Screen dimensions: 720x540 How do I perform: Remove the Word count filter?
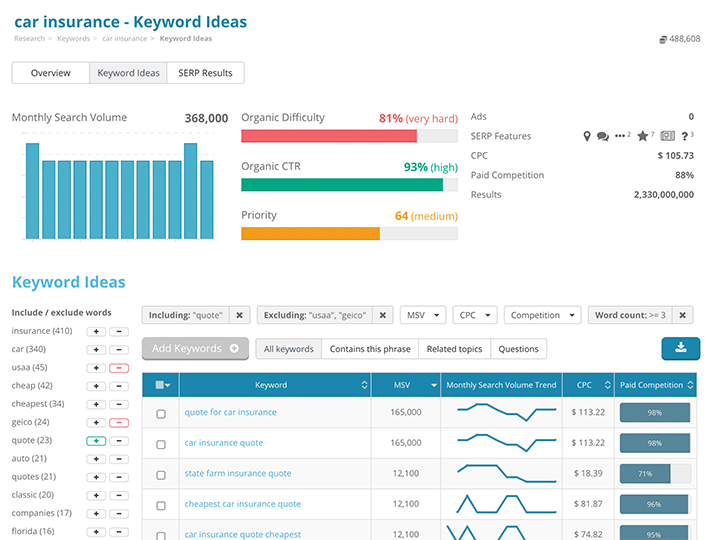point(682,315)
